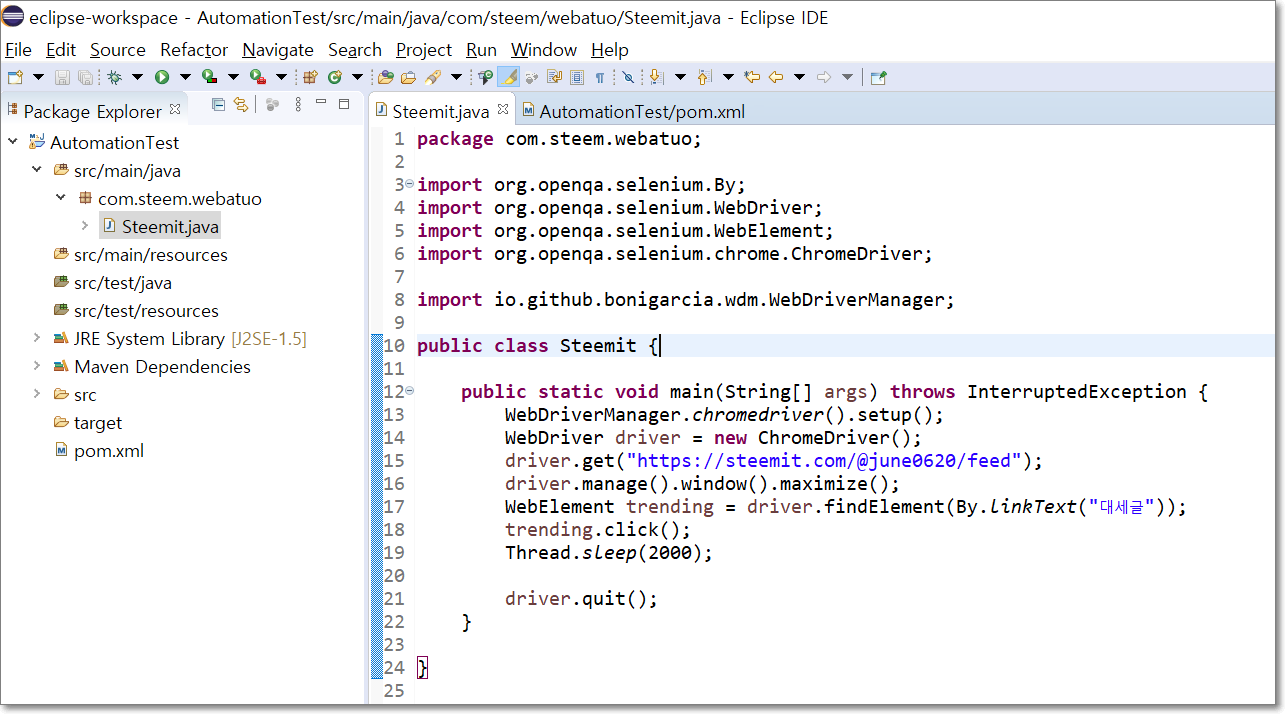Collapse the src/main/java folder
Image resolution: width=1285 pixels, height=714 pixels.
coord(37,170)
